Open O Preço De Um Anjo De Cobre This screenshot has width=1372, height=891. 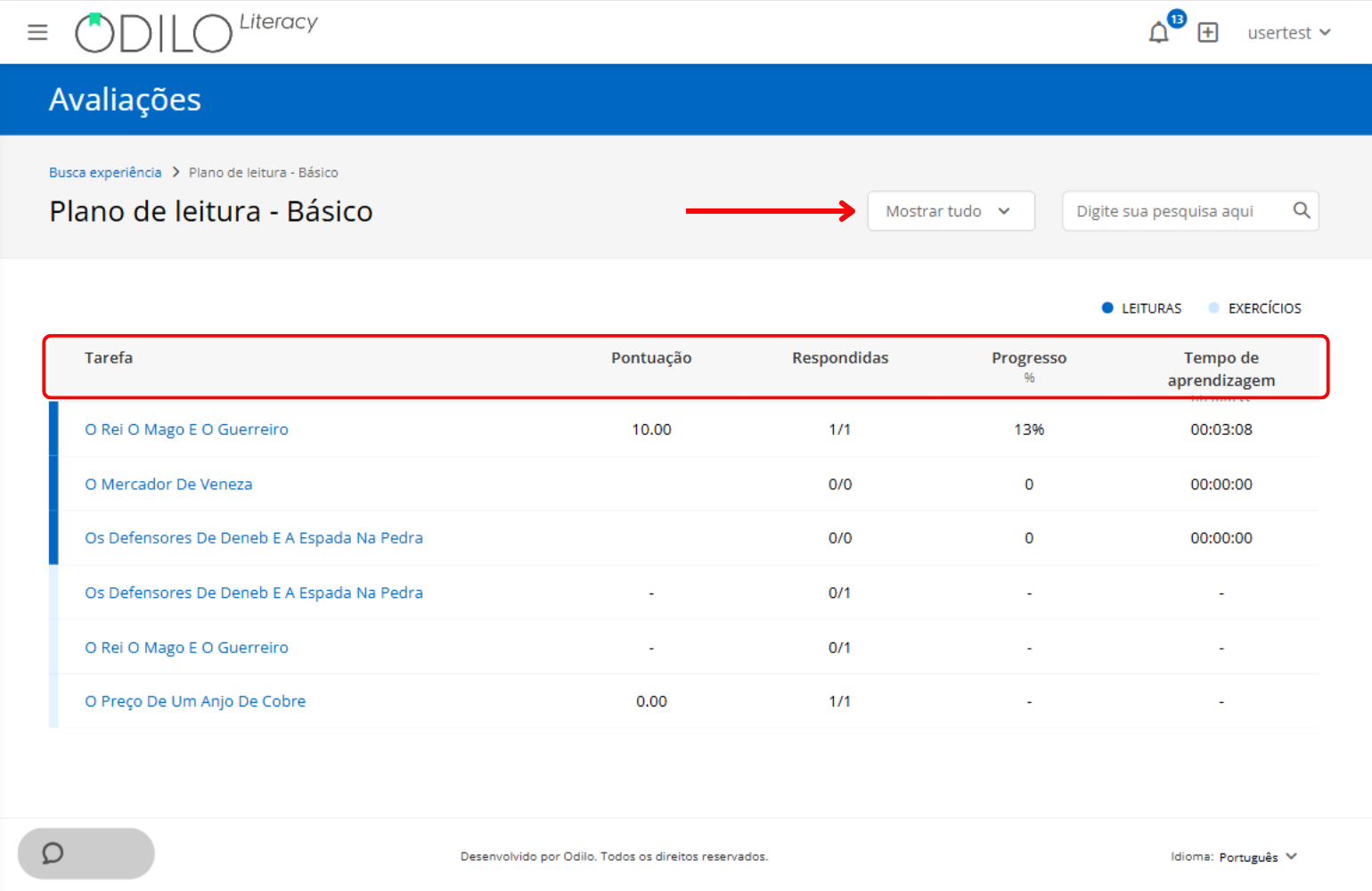pos(195,702)
